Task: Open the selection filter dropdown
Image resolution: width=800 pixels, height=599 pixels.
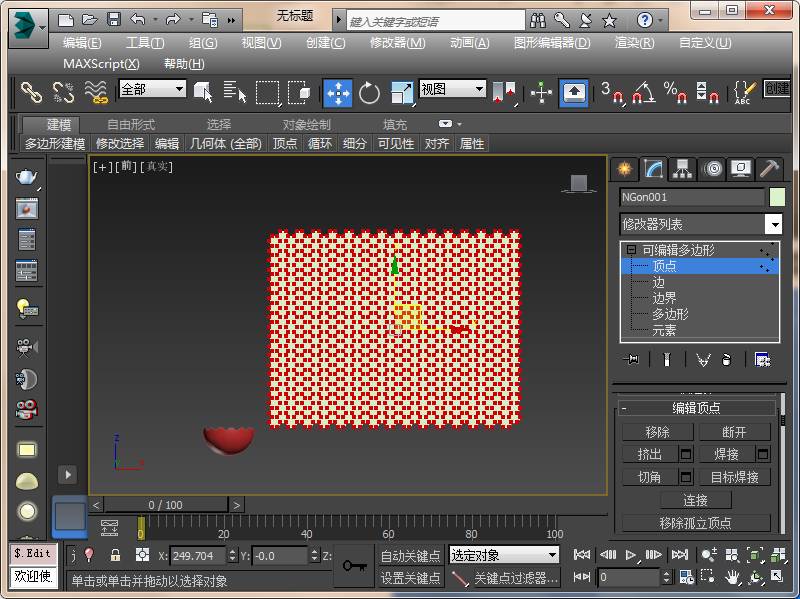Action: [x=152, y=89]
